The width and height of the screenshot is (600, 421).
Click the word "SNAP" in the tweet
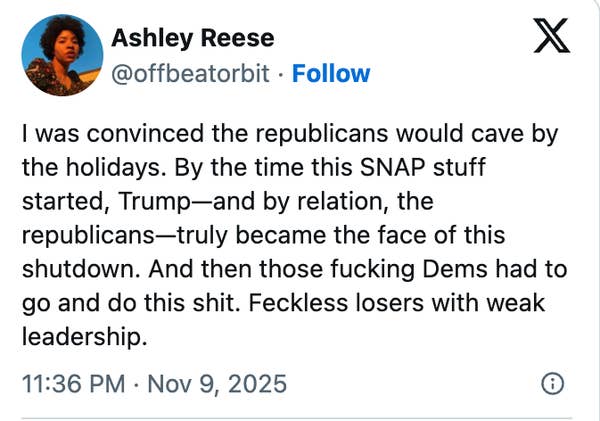405,168
